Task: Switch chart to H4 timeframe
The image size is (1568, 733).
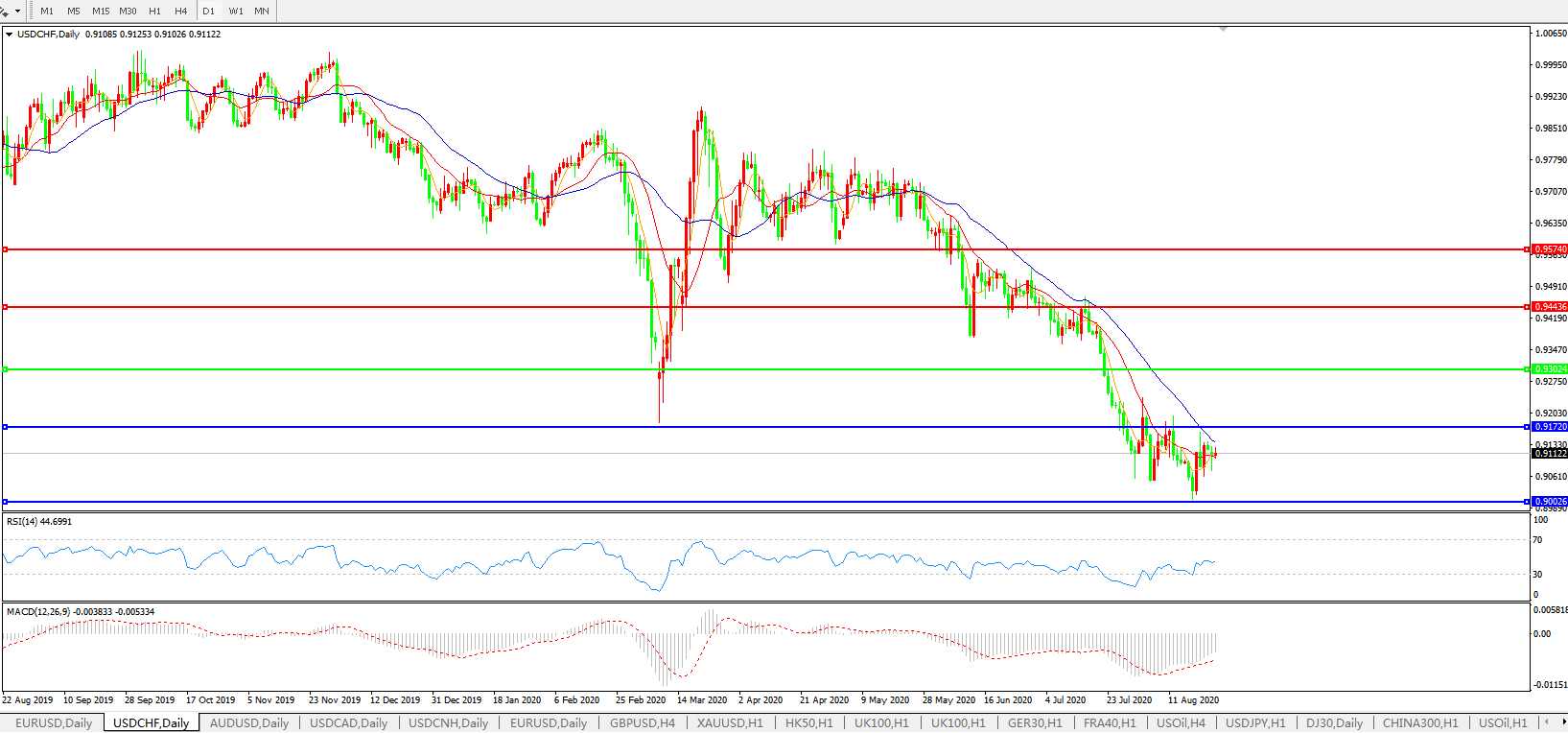Action: pyautogui.click(x=181, y=11)
